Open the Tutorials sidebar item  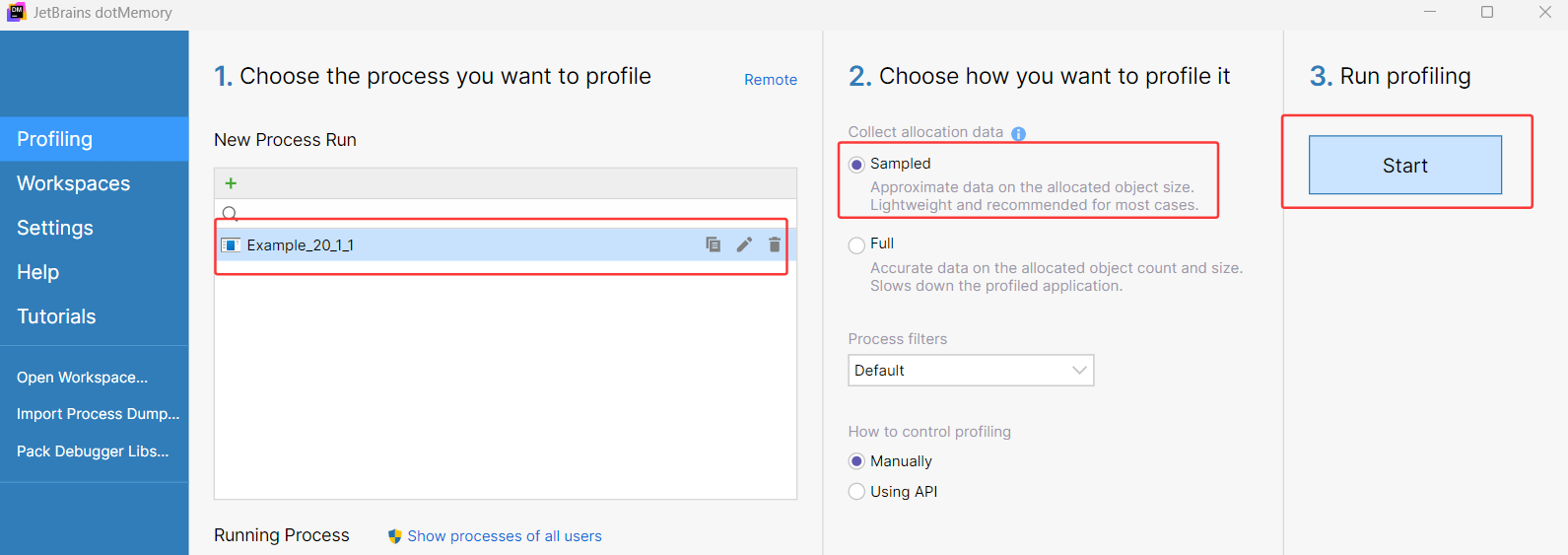[56, 316]
